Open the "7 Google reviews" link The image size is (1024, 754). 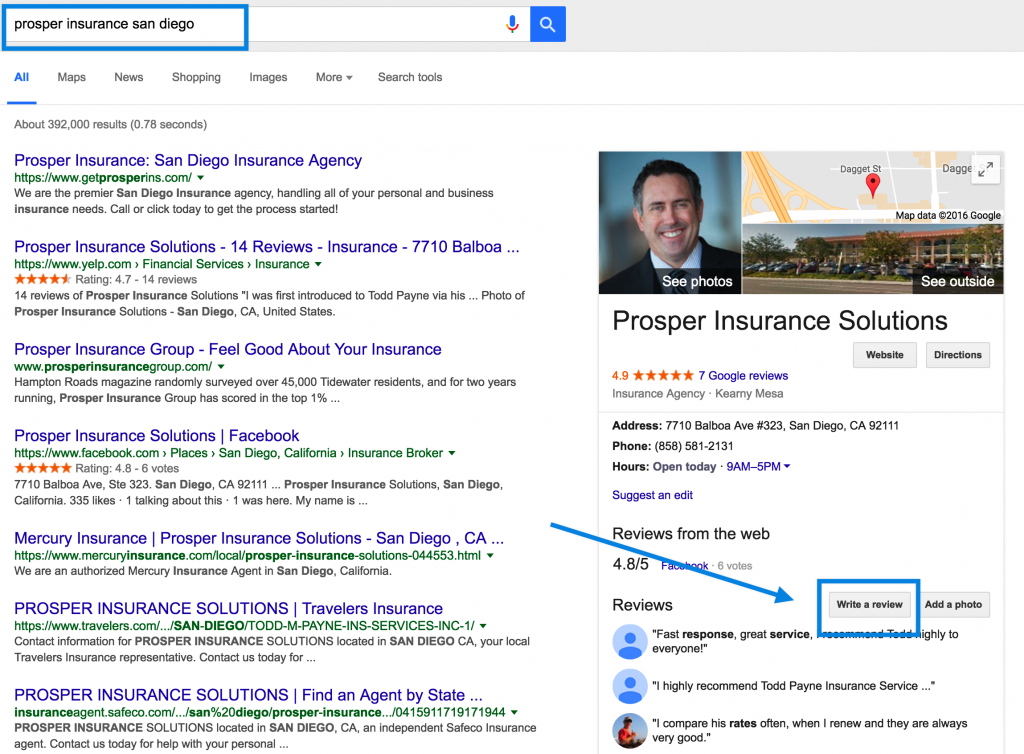[743, 376]
